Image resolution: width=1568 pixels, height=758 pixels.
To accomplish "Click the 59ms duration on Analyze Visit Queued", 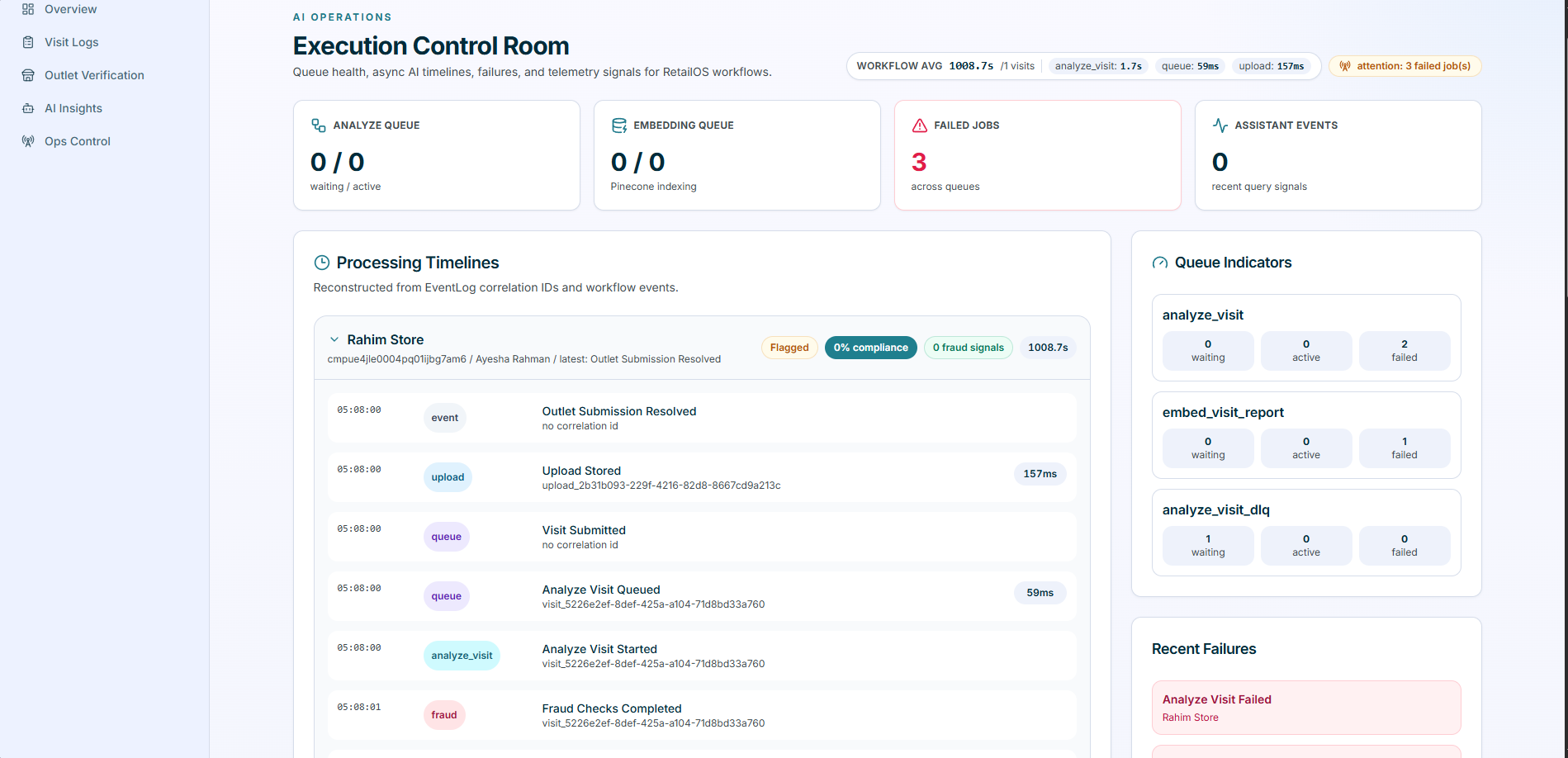I will pos(1040,593).
